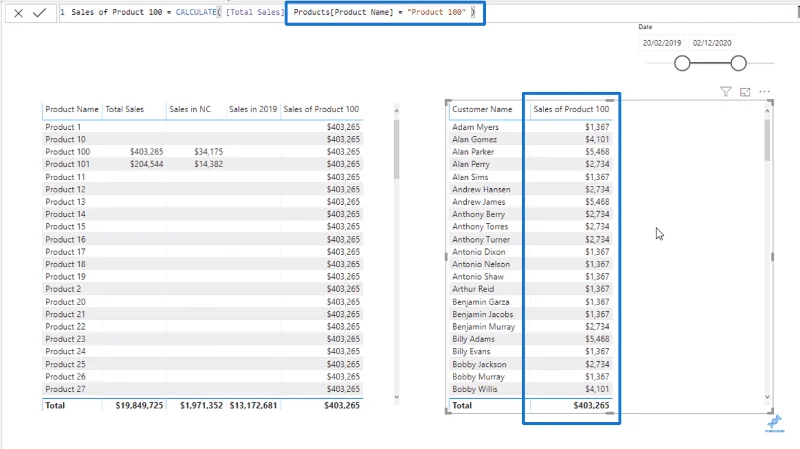This screenshot has width=800, height=449.
Task: Select the Product 2 row
Action: tap(203, 289)
